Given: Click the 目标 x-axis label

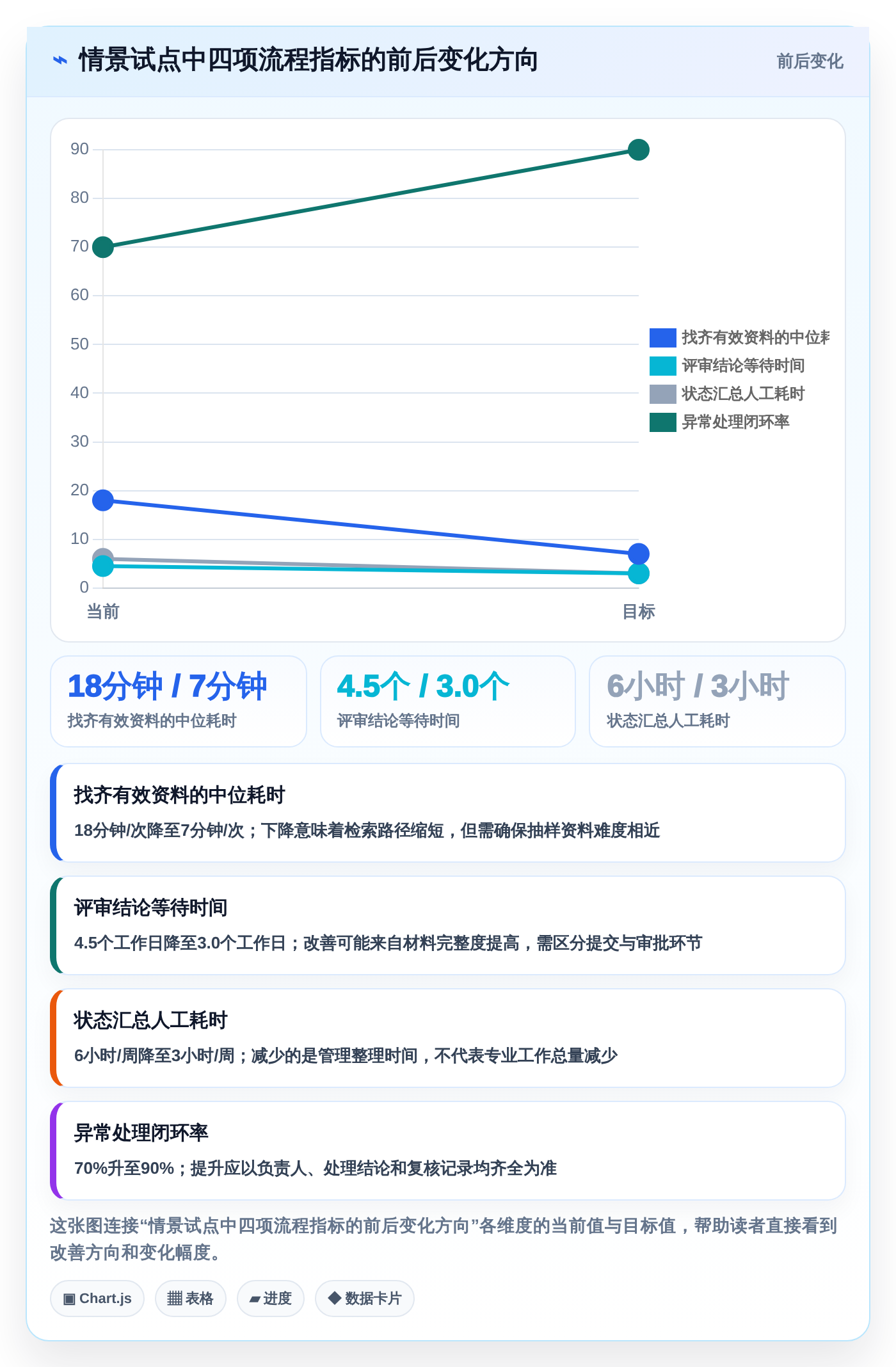Looking at the screenshot, I should pyautogui.click(x=639, y=612).
